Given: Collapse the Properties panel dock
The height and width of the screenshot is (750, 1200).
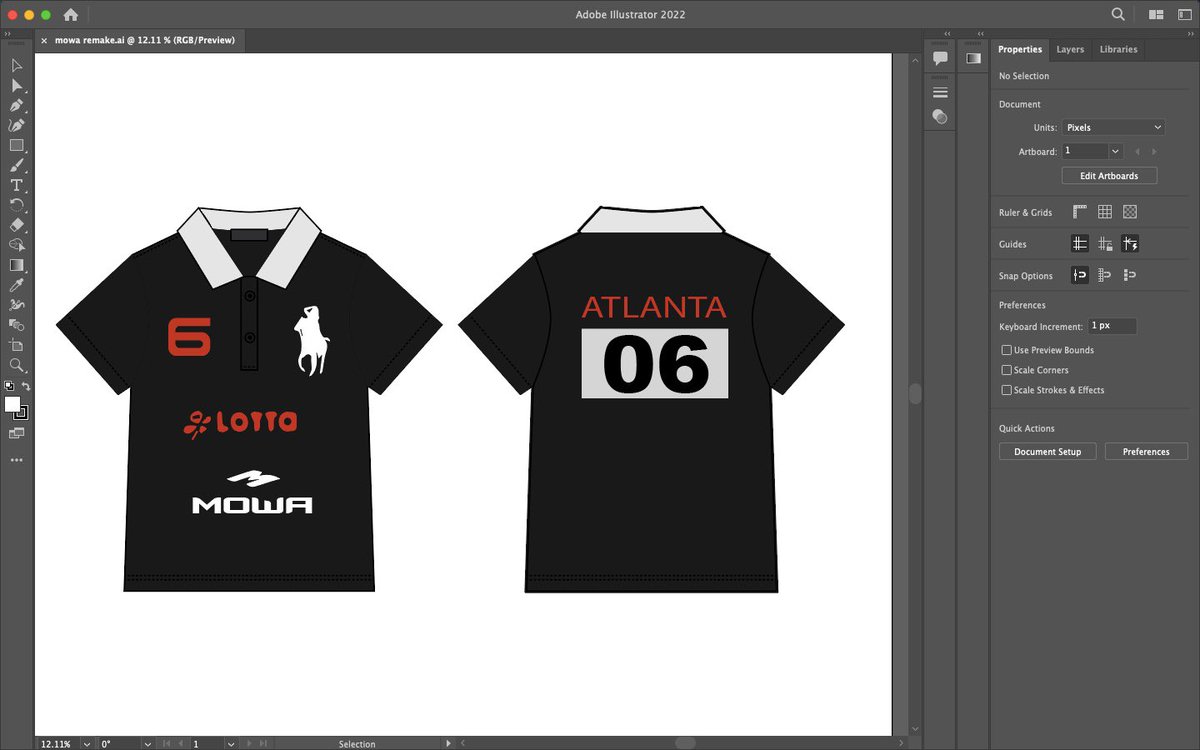Looking at the screenshot, I should (x=1189, y=34).
